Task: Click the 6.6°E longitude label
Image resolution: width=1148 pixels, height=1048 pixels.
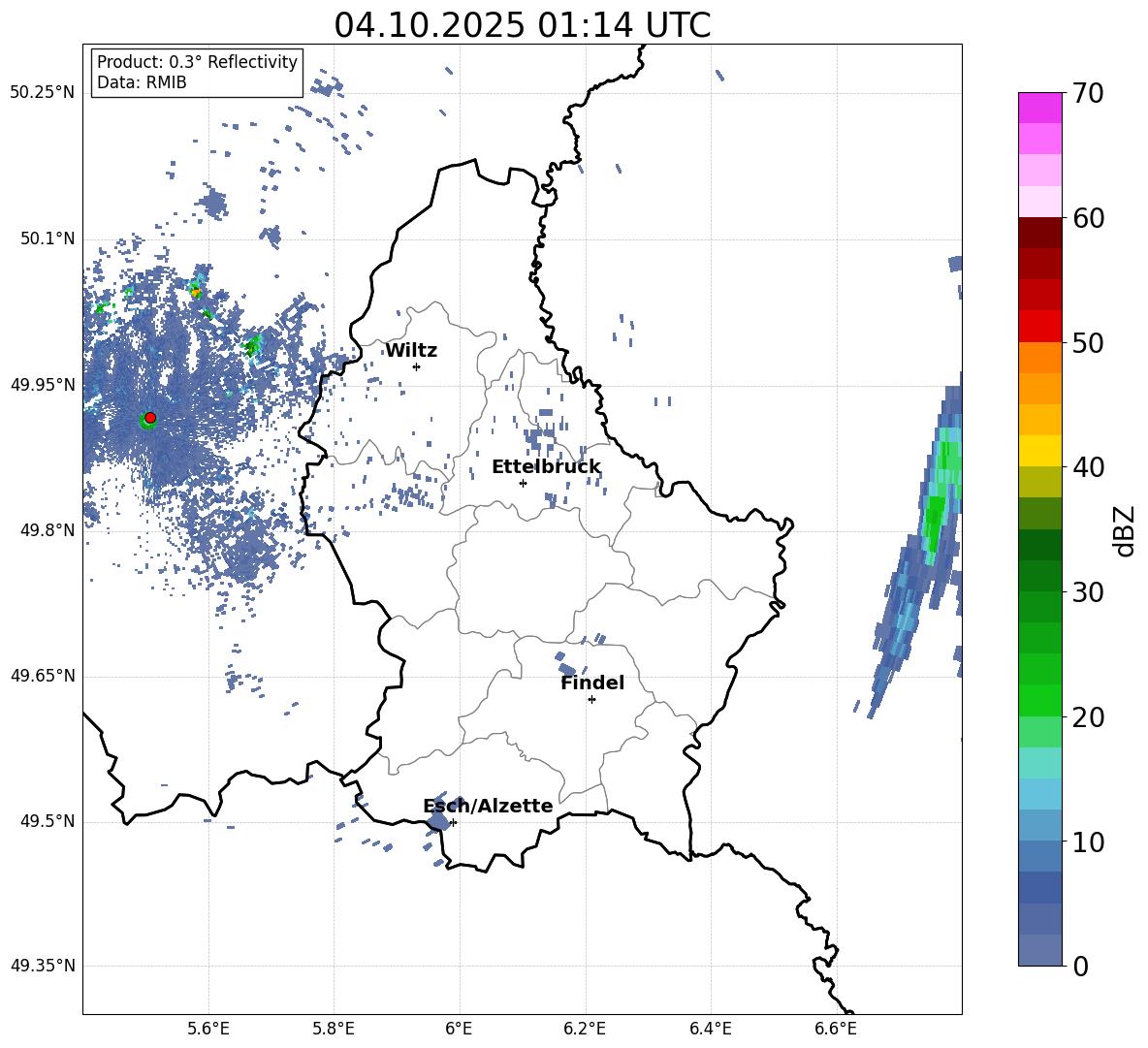Action: coord(836,1029)
